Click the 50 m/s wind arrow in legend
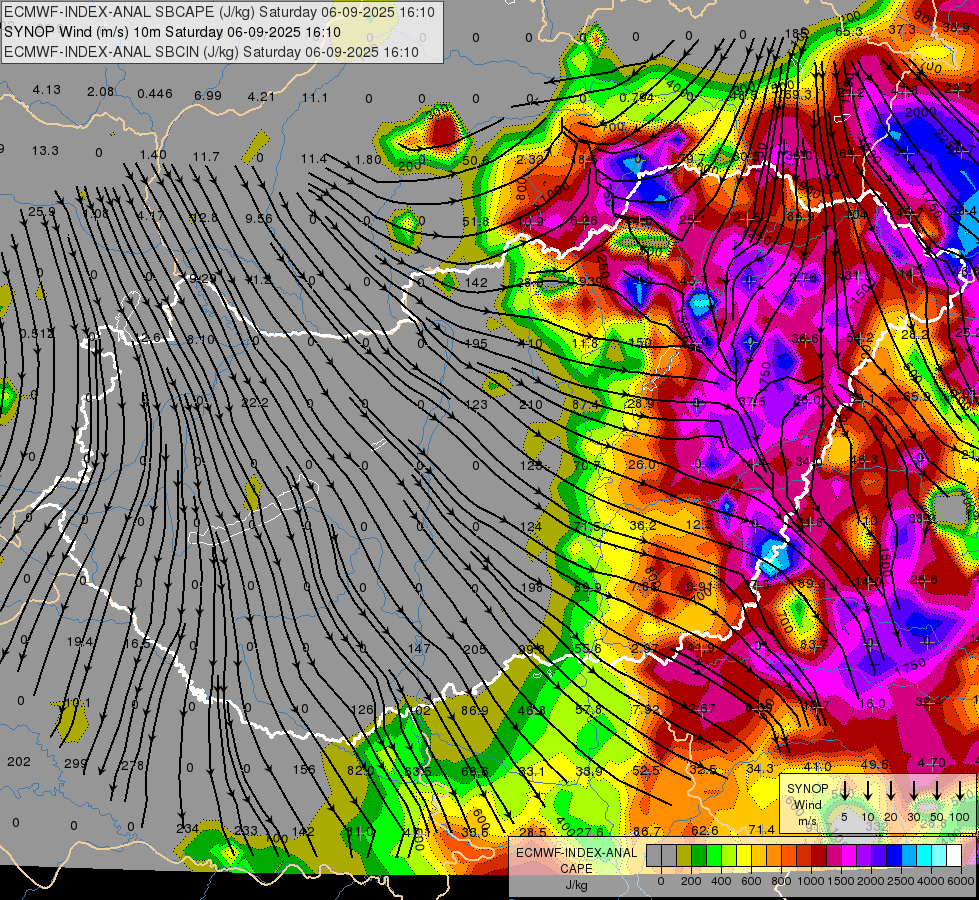 click(937, 791)
